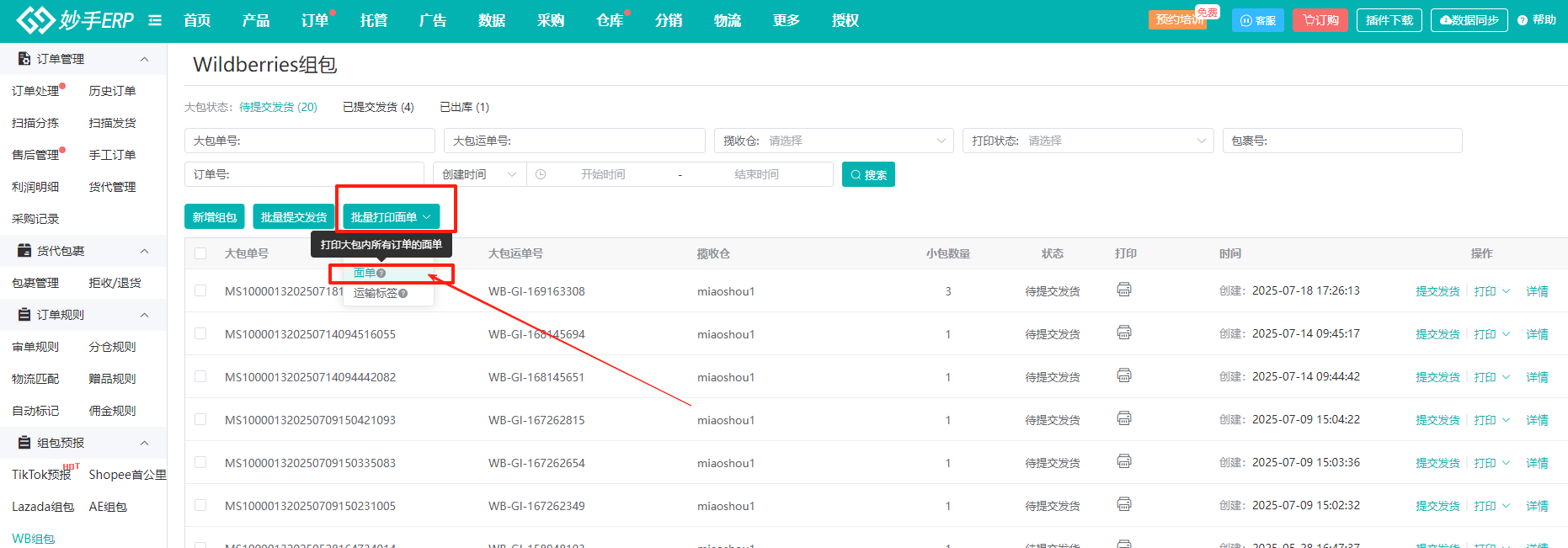1568x548 pixels.
Task: Click the printer icon for WB-GI-167262349
Action: [1124, 504]
